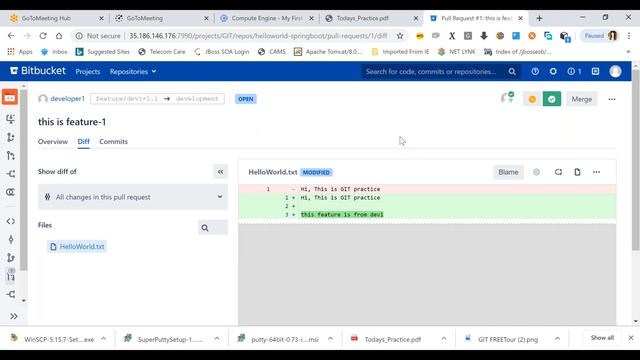
Task: Open All changes in this pull request dropdown
Action: coord(133,197)
